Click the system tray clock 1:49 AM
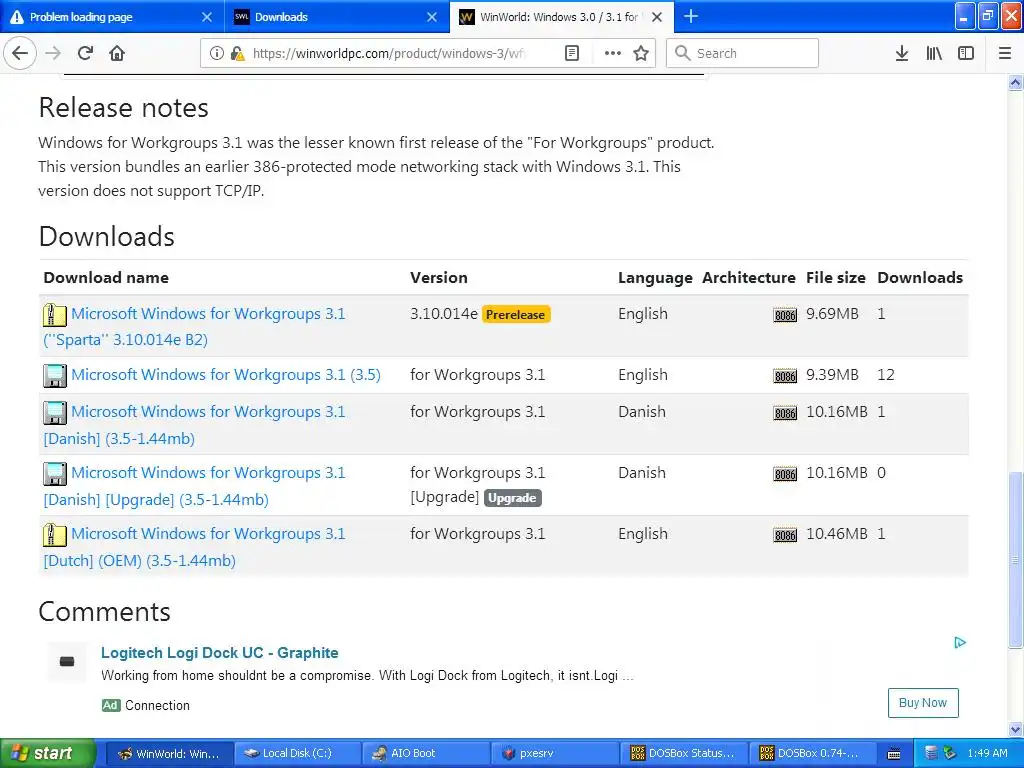 coord(987,753)
